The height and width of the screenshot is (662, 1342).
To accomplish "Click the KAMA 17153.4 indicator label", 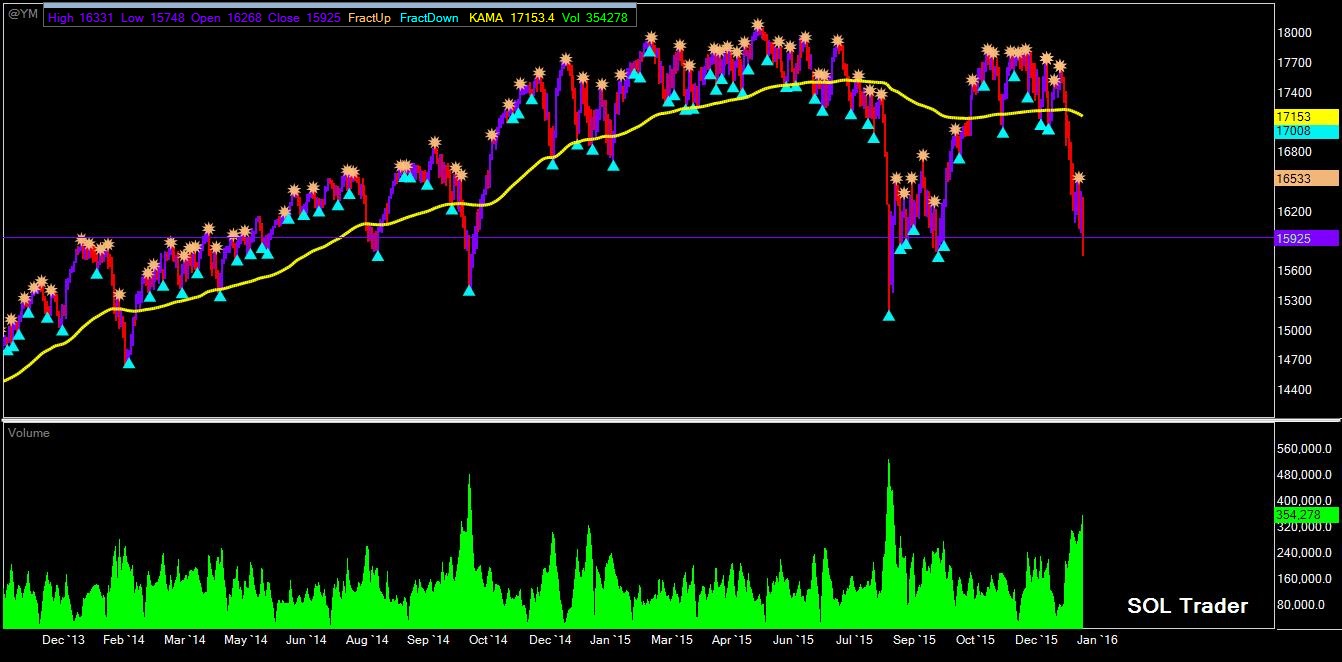I will [513, 16].
